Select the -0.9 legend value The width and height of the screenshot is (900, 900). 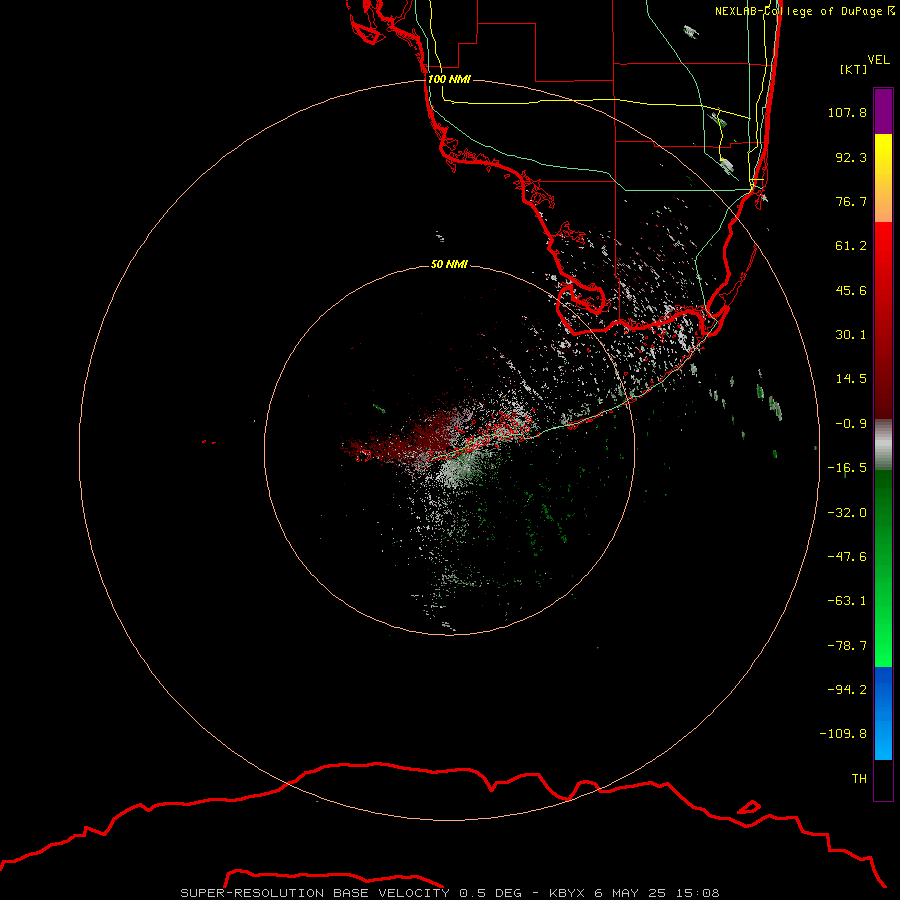(851, 424)
